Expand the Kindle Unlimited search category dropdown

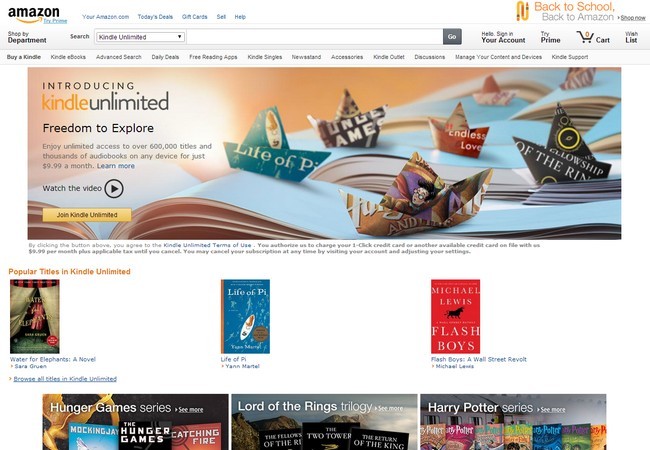140,37
